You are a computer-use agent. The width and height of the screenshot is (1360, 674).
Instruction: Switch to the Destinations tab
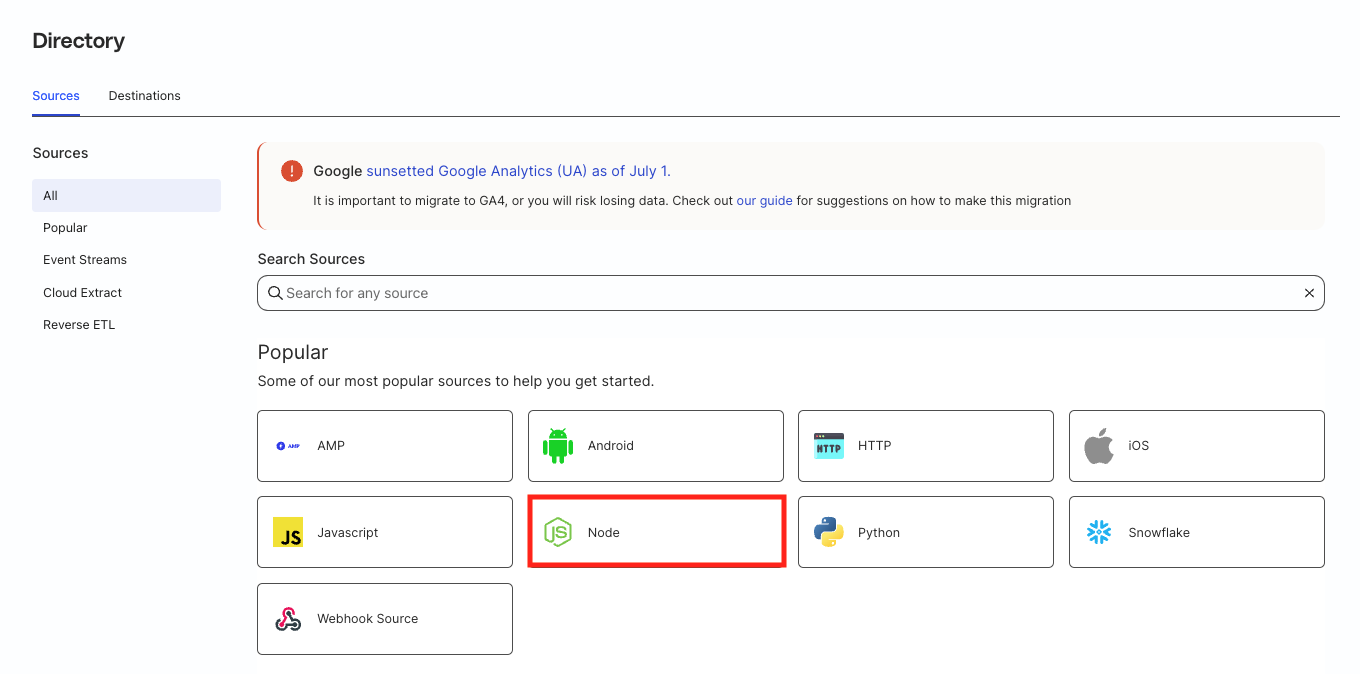click(145, 96)
